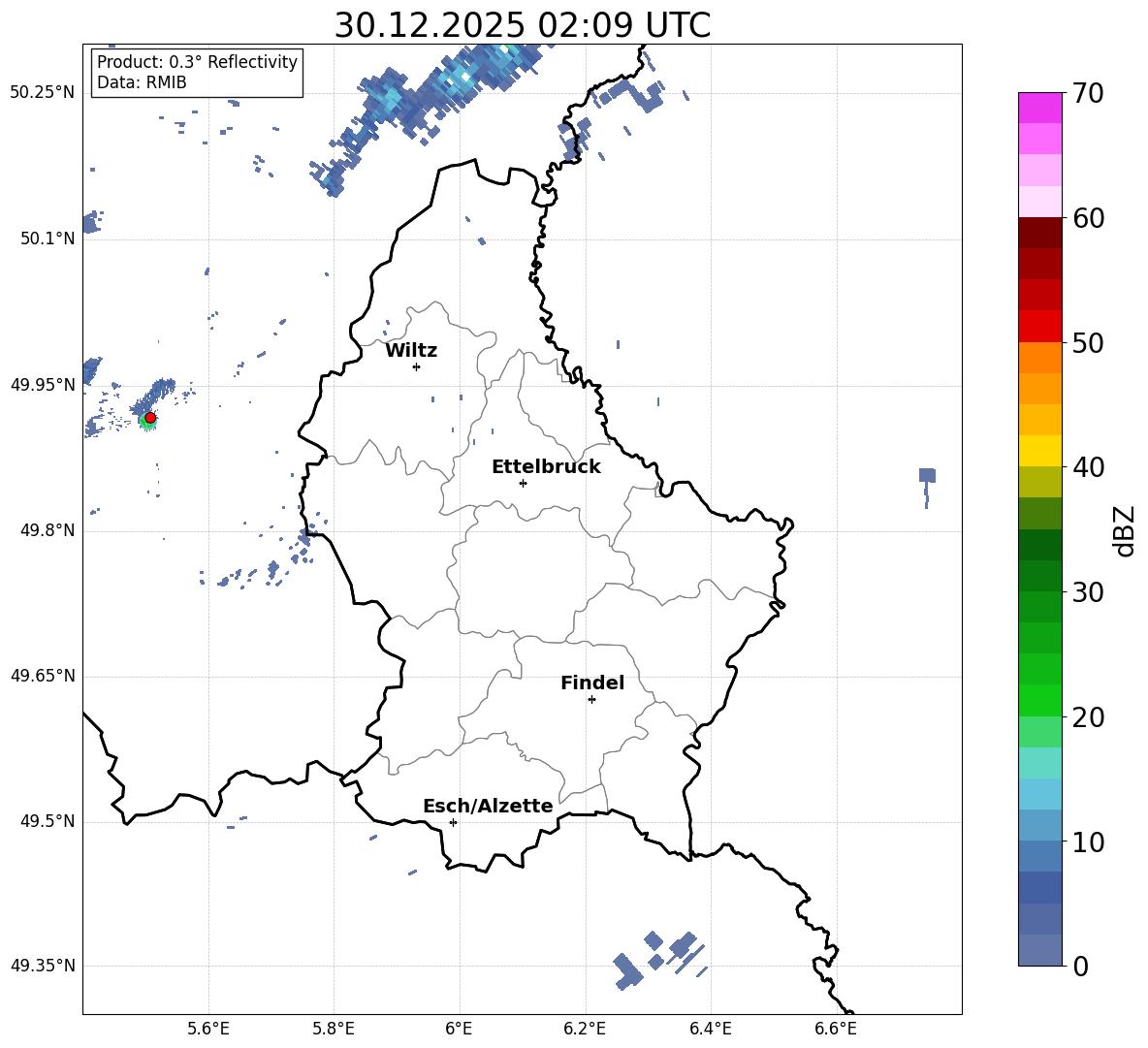Viewport: 1148px width, 1048px height.
Task: Click the Wiltz city label
Action: coord(411,351)
